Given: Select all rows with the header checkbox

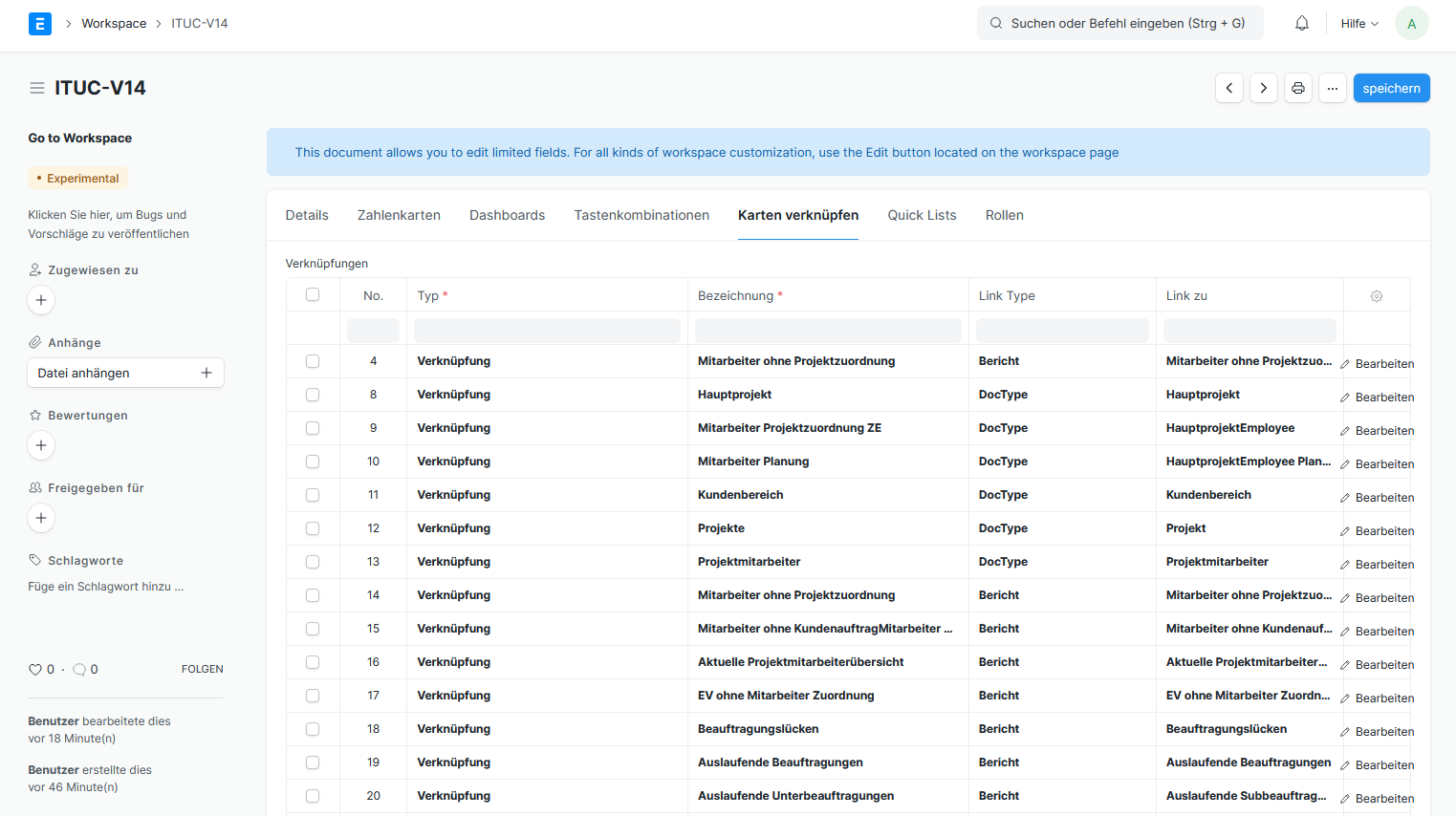Looking at the screenshot, I should coord(313,294).
